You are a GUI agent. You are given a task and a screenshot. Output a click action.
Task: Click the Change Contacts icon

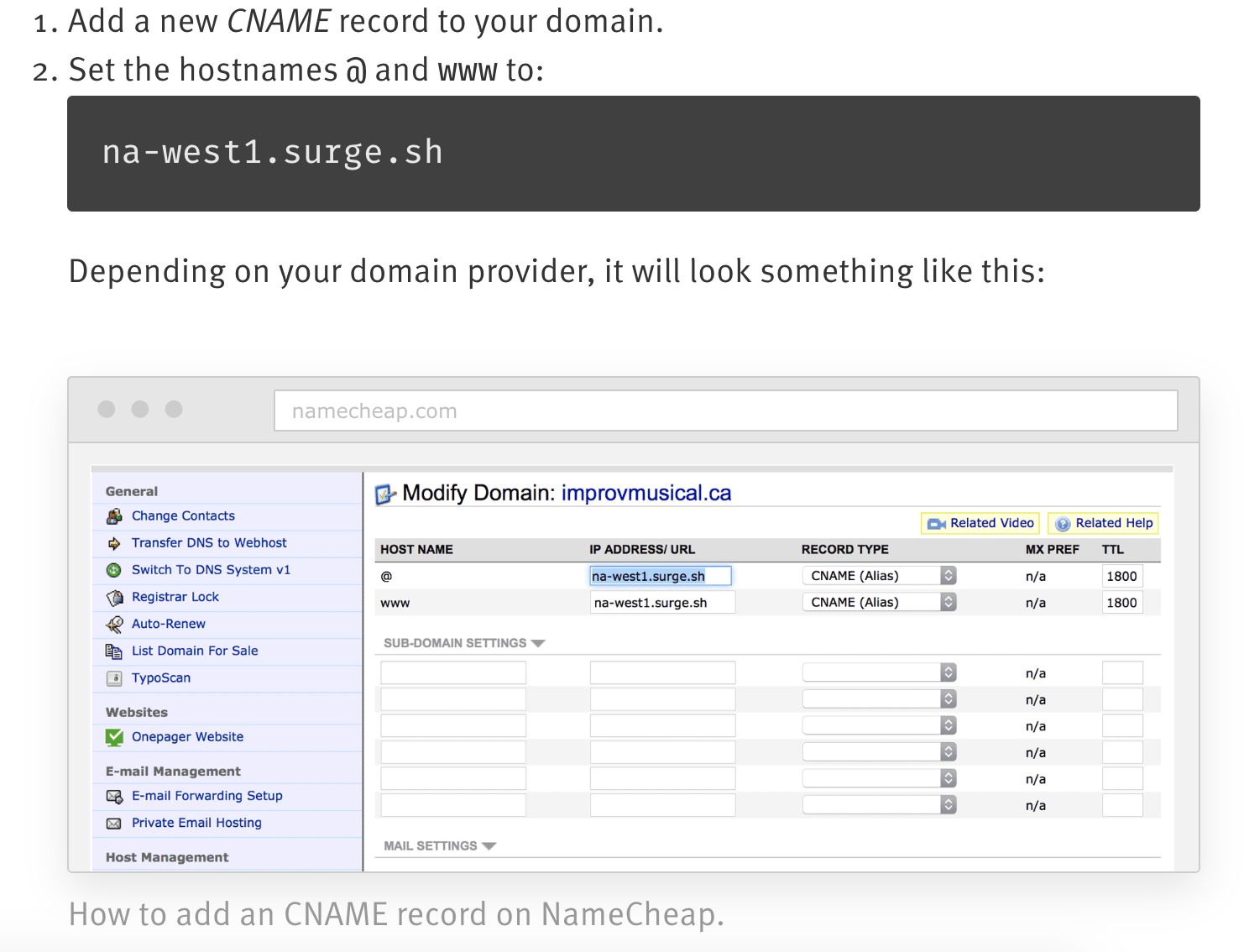coord(114,515)
